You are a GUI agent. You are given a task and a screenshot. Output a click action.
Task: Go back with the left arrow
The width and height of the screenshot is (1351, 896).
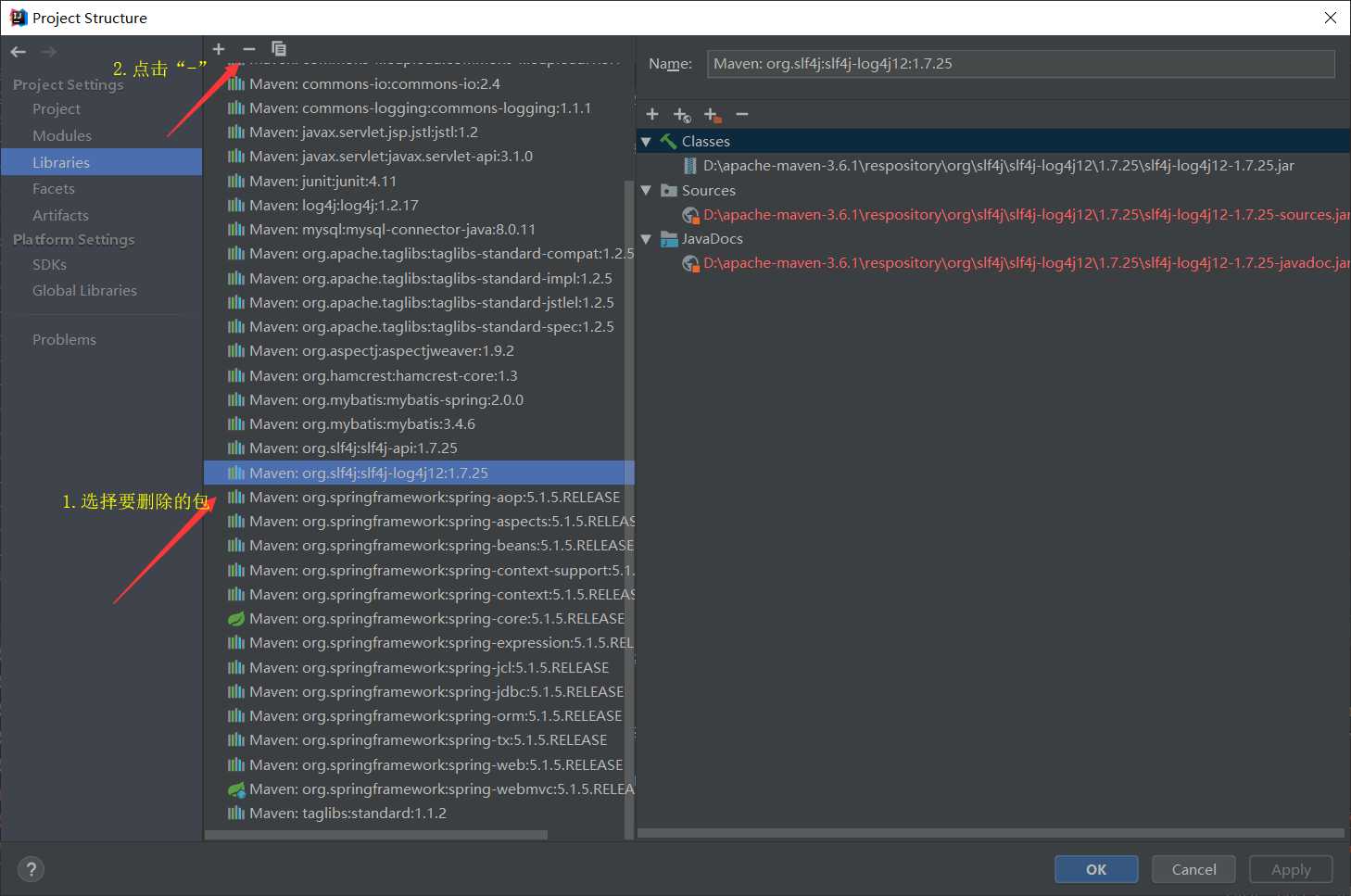coord(19,52)
